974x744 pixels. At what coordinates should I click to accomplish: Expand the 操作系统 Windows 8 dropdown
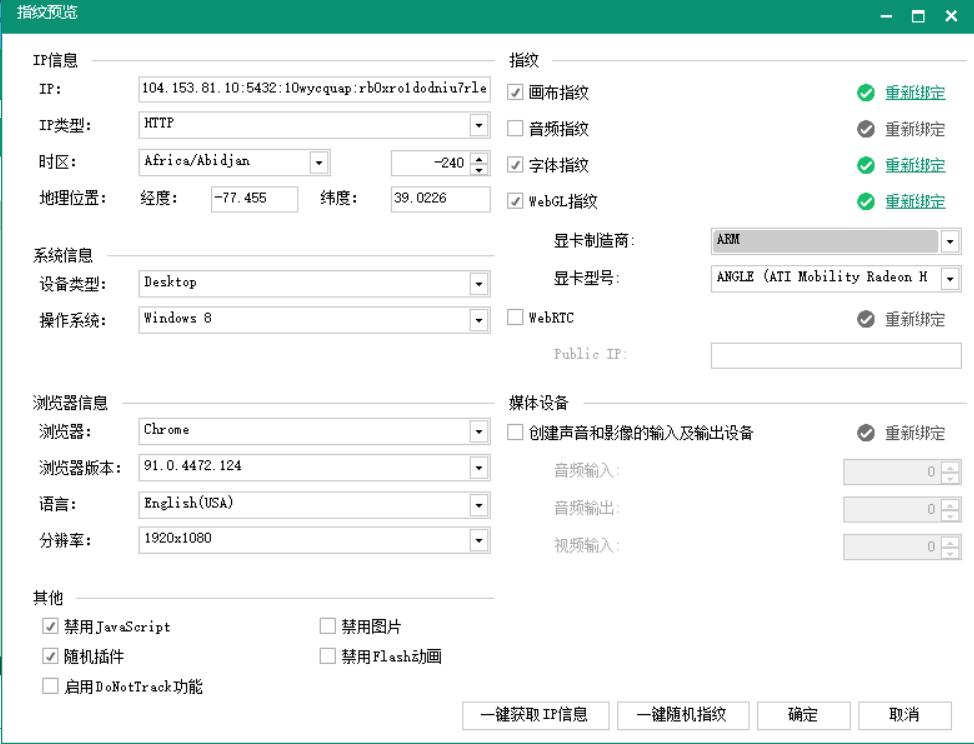(479, 320)
